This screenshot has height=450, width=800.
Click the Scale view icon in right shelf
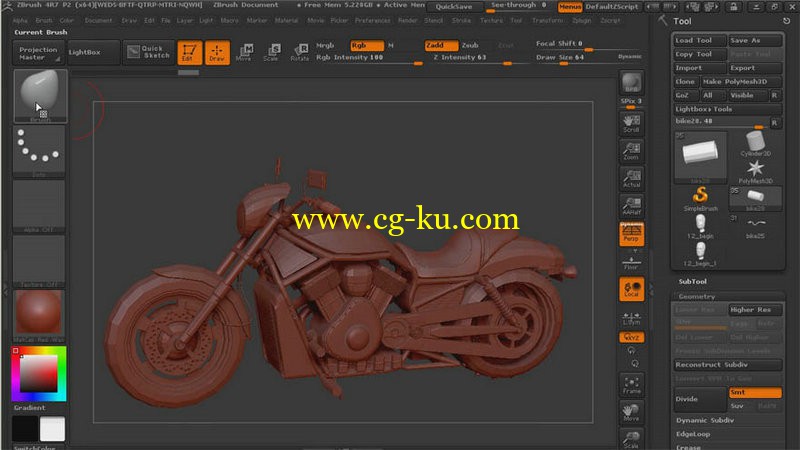tap(632, 439)
